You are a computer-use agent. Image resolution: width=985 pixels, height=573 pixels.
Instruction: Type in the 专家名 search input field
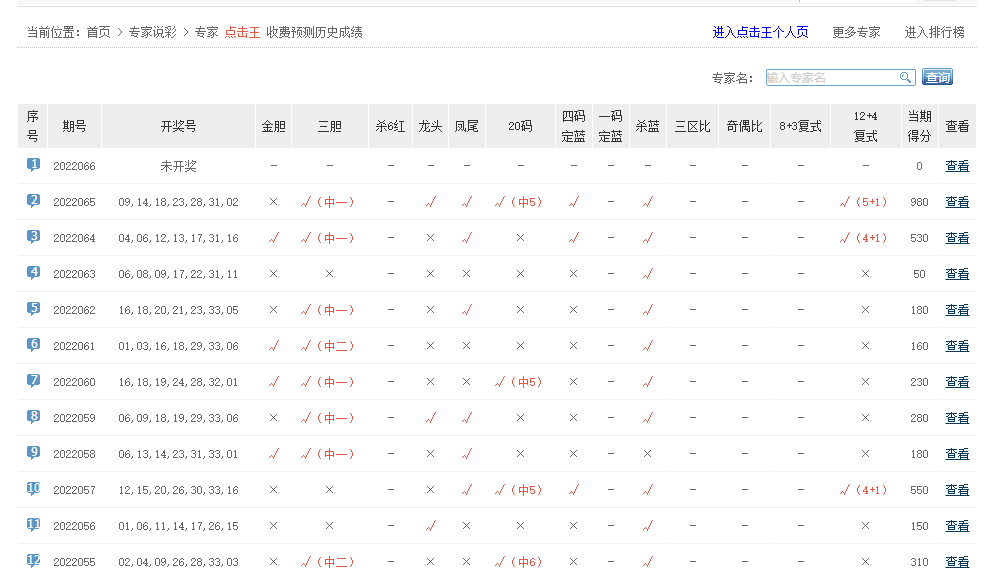coord(830,78)
